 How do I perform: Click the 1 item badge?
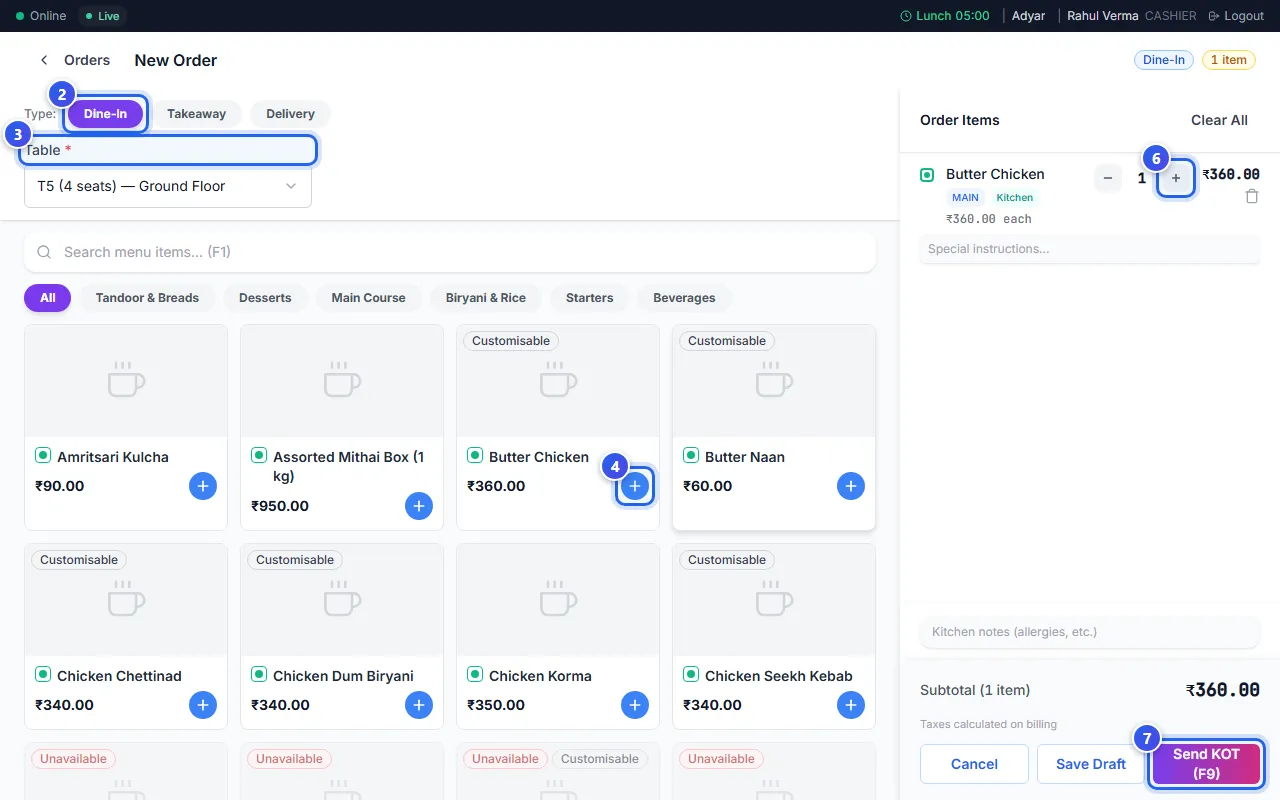(1229, 60)
